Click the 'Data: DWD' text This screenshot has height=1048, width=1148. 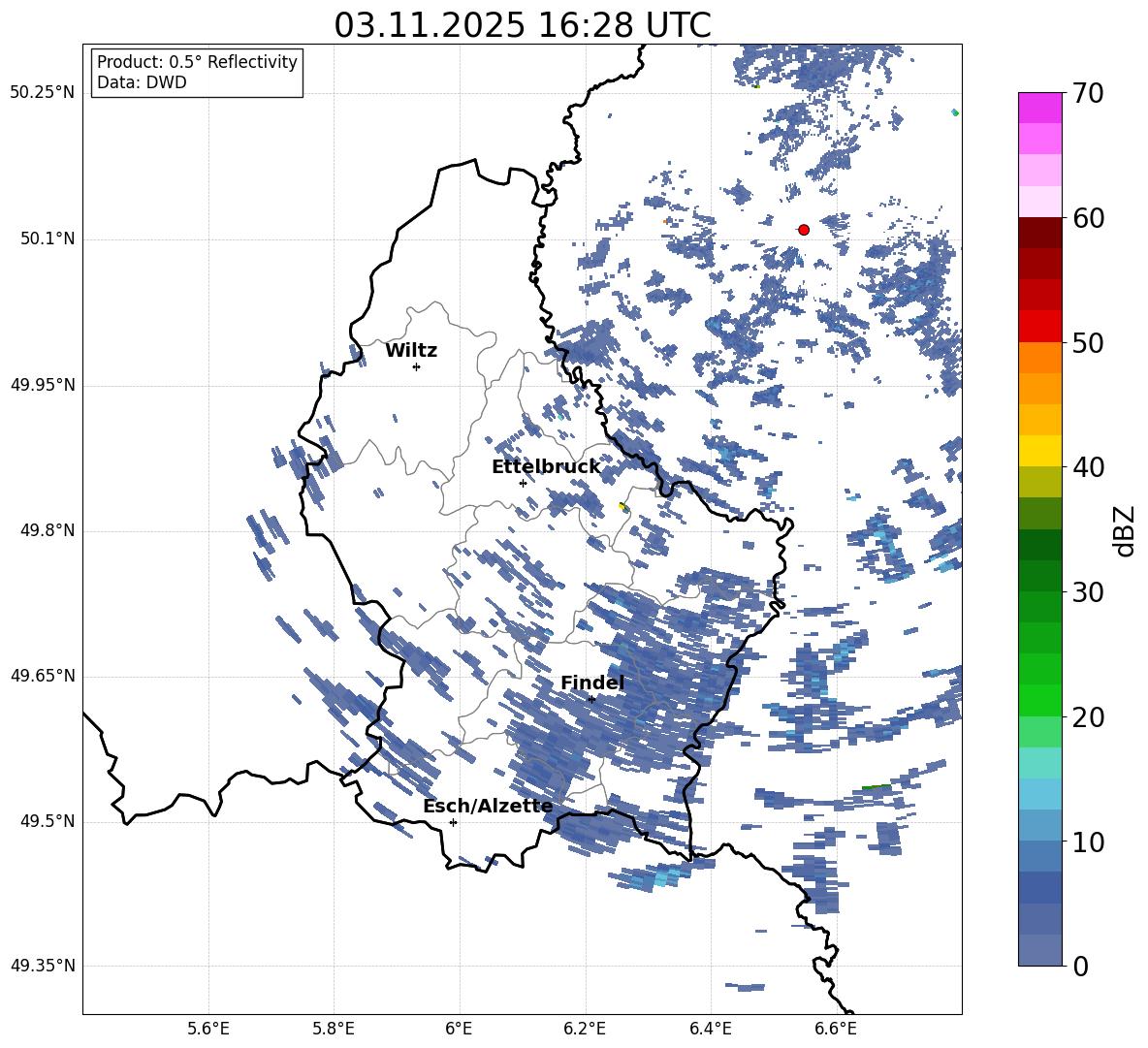pos(142,82)
